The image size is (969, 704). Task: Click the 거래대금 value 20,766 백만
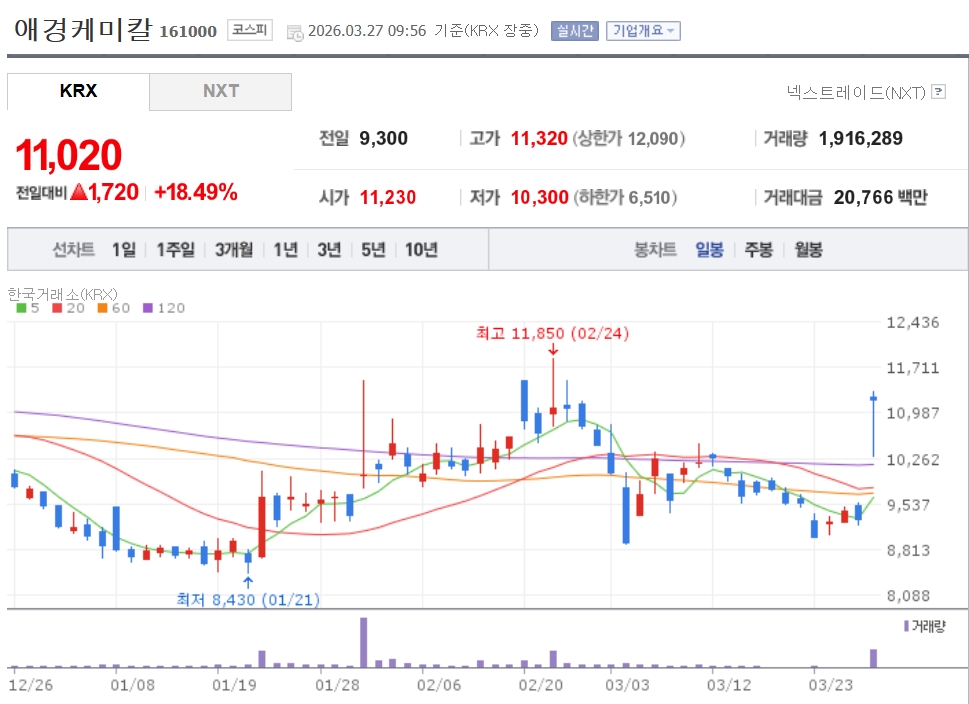click(881, 197)
